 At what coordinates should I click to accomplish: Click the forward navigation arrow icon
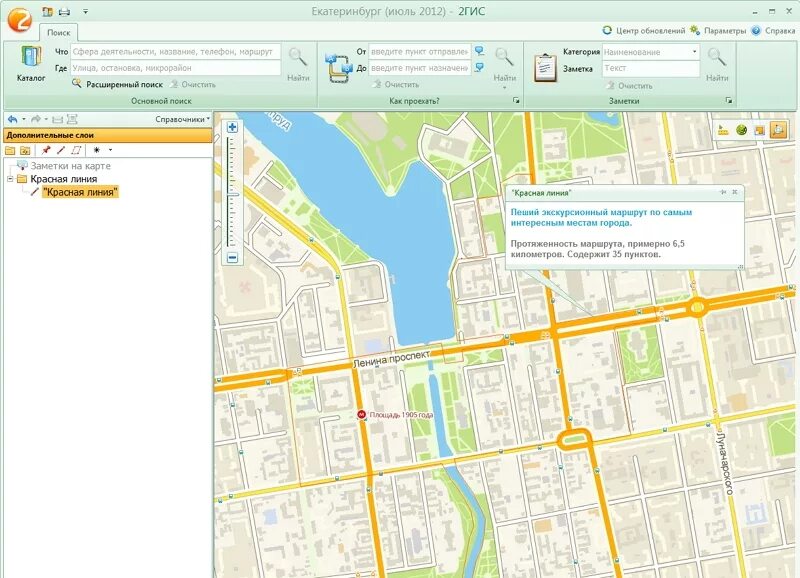[x=36, y=119]
